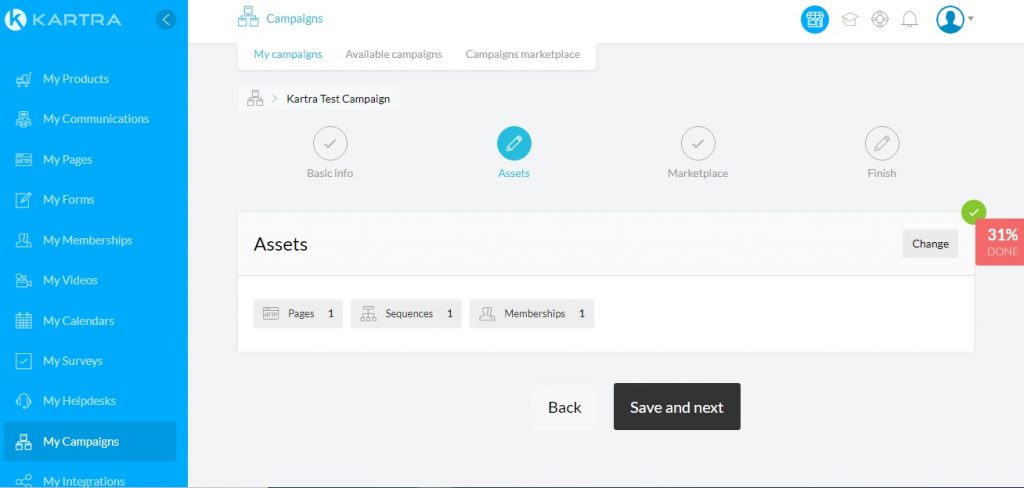The height and width of the screenshot is (488, 1024).
Task: Open the Pages assets chip
Action: coord(298,314)
